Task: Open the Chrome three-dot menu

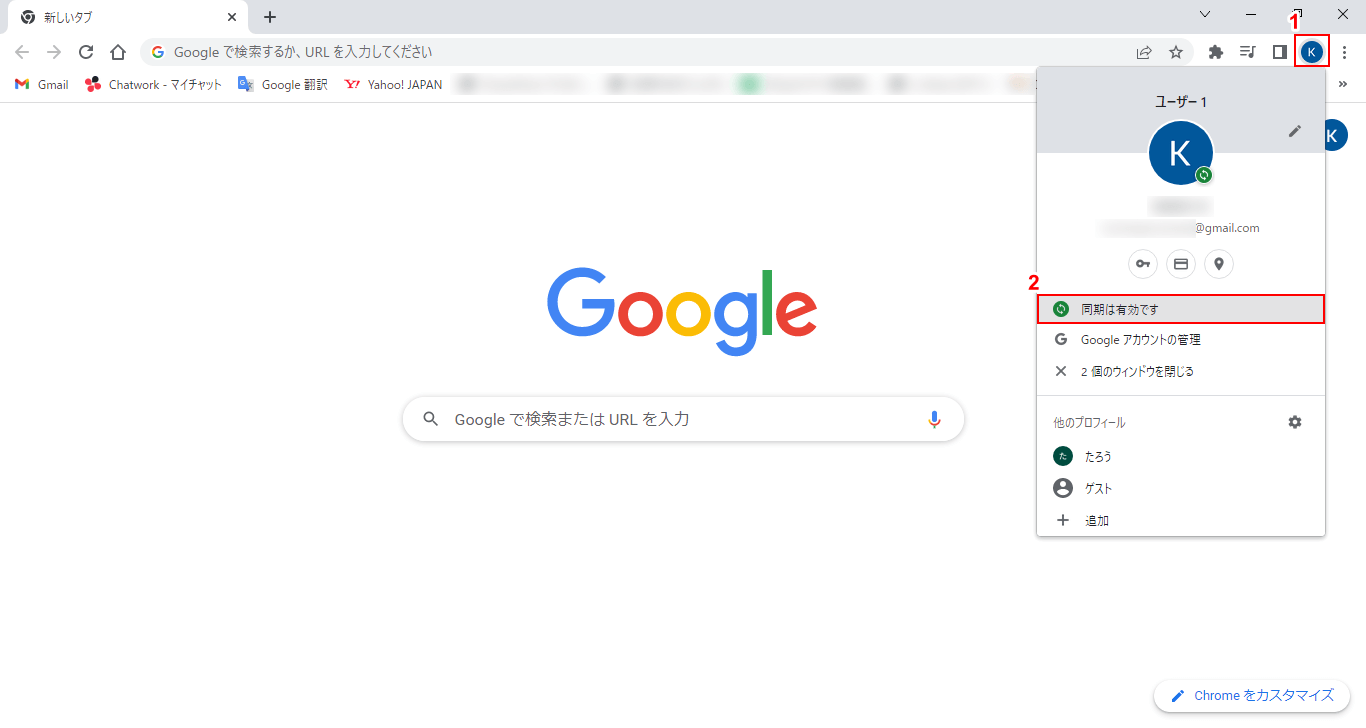Action: [1345, 52]
